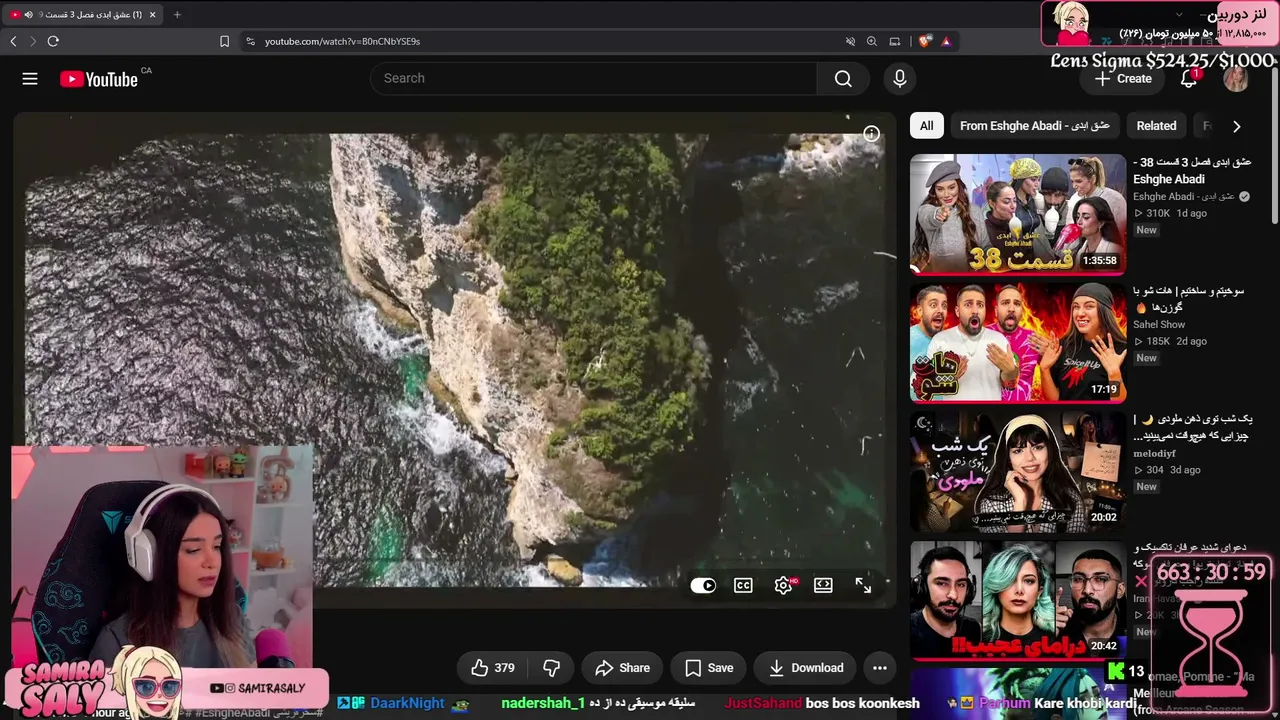This screenshot has height=720, width=1280.
Task: Click the zoom magnifier icon in address bar
Action: pos(872,41)
